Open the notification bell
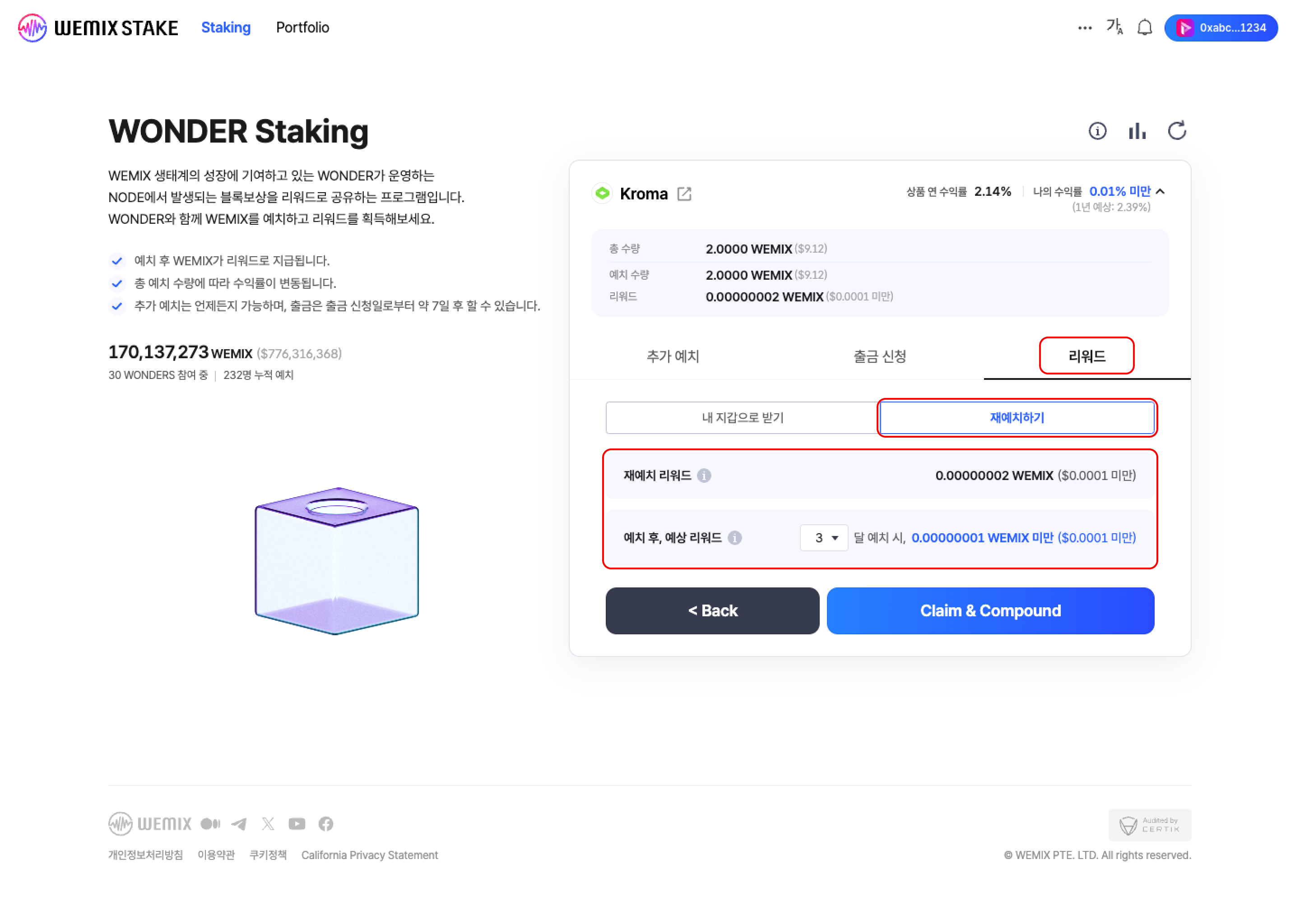 [x=1144, y=28]
